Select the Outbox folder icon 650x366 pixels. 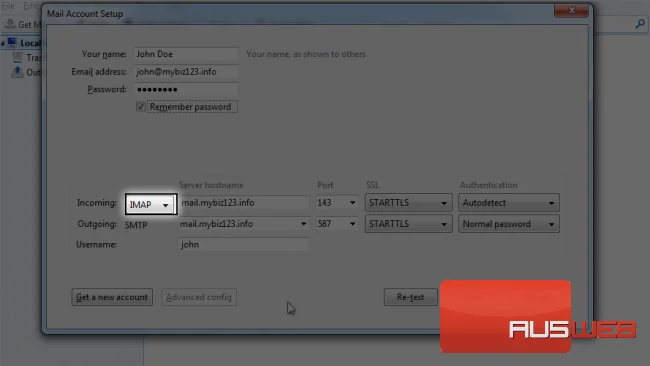[17, 72]
